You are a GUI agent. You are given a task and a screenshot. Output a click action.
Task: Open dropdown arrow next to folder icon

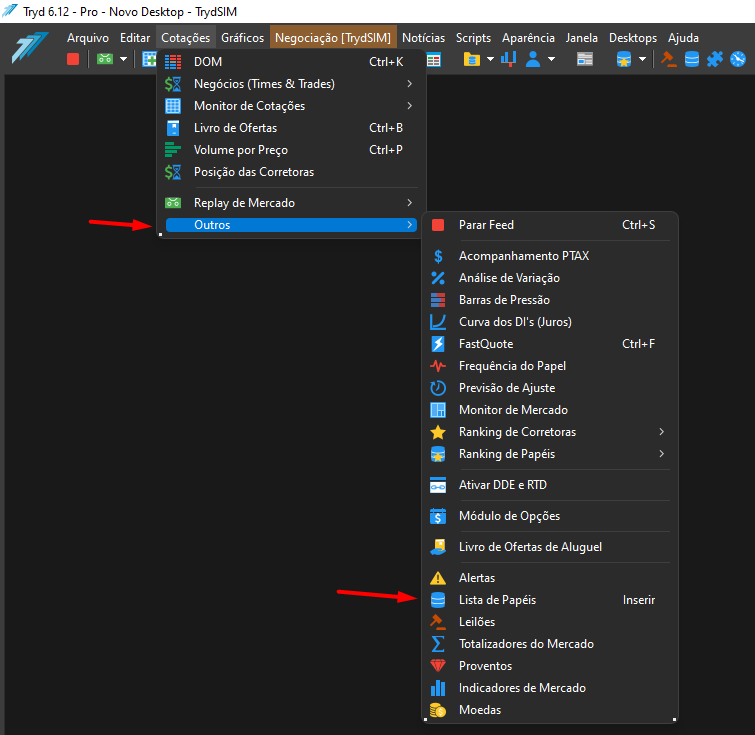point(490,59)
